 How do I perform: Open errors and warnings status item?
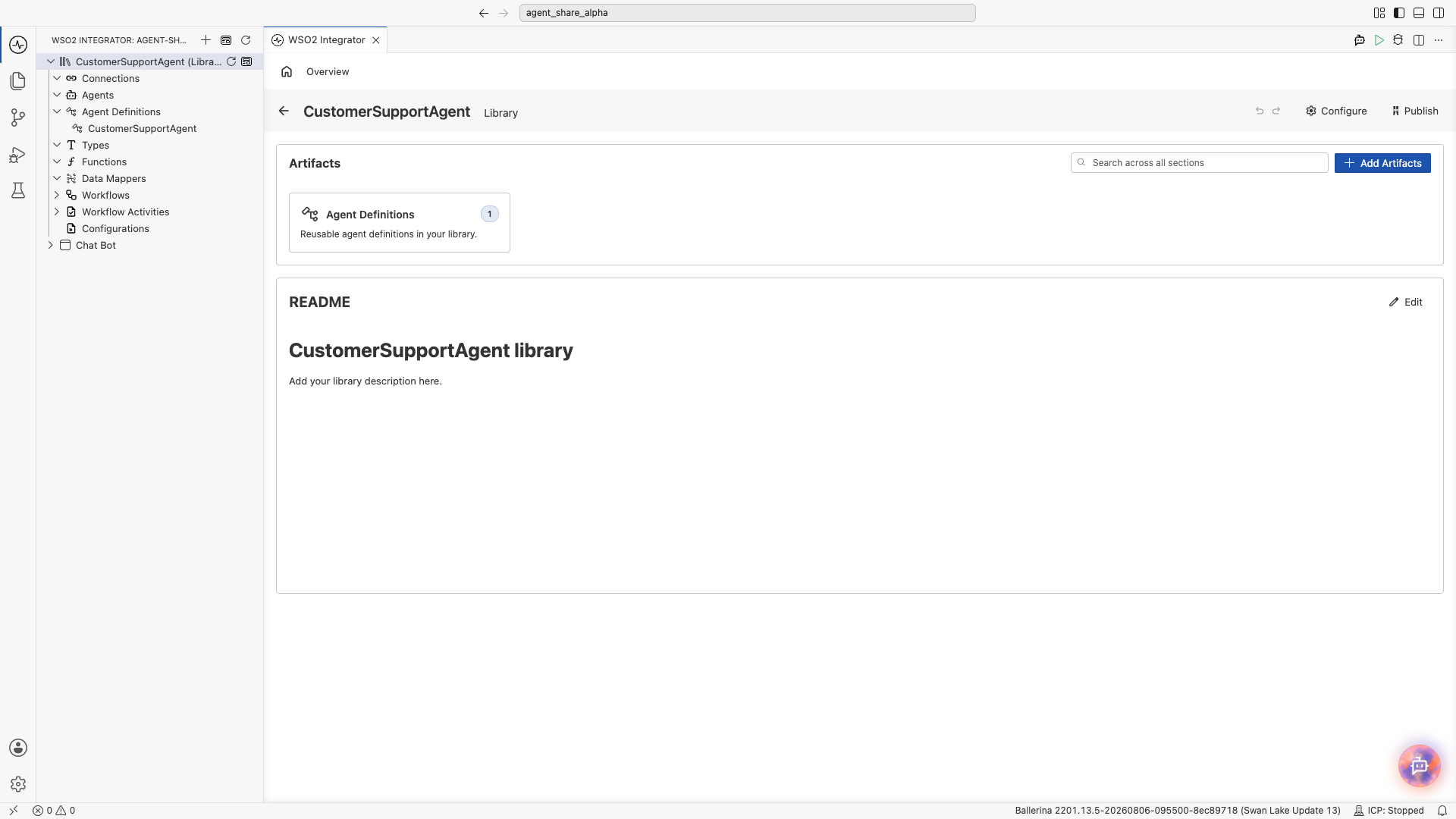coord(54,811)
